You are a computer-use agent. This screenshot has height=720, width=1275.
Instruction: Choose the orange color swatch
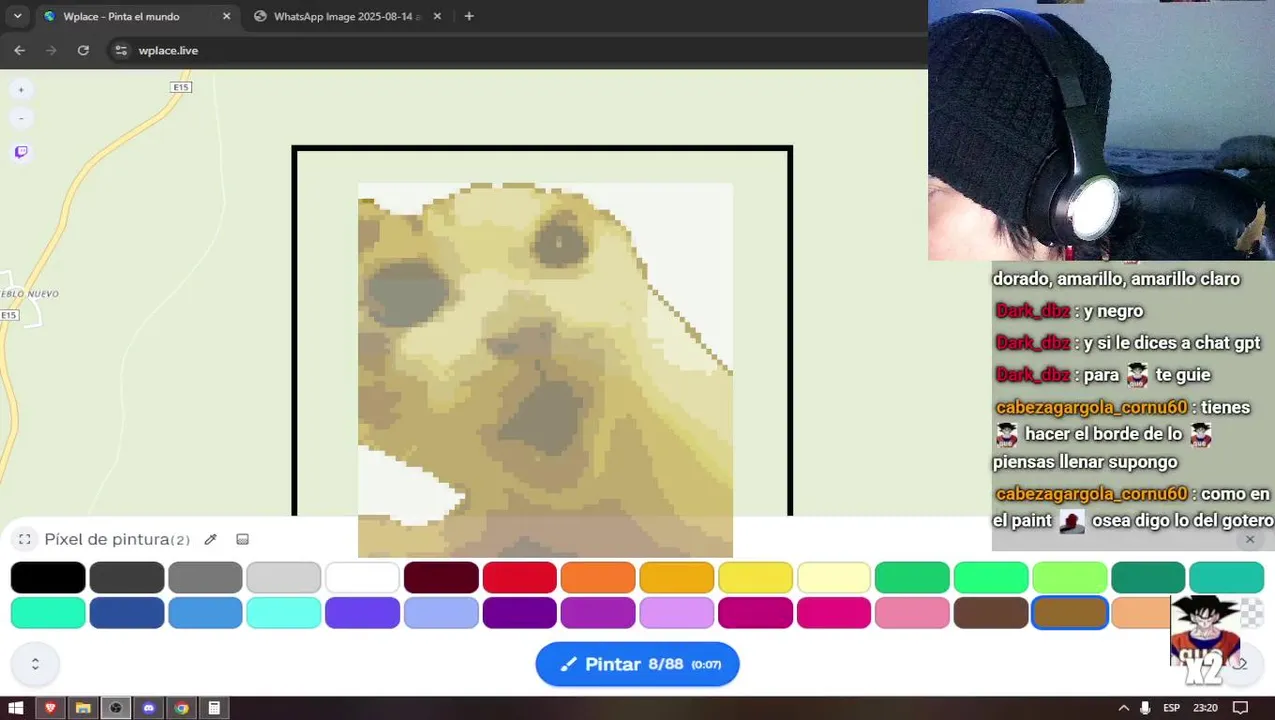(598, 577)
